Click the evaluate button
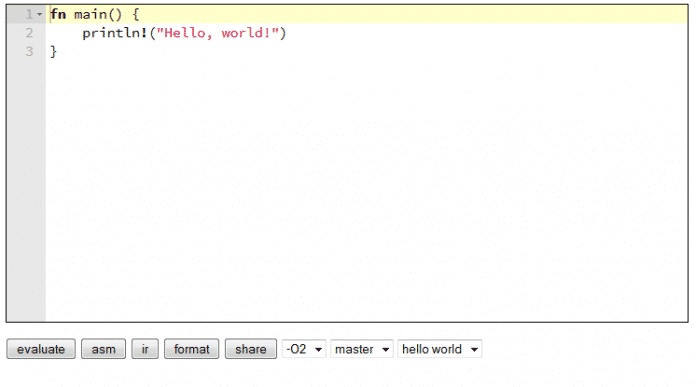 (x=41, y=349)
